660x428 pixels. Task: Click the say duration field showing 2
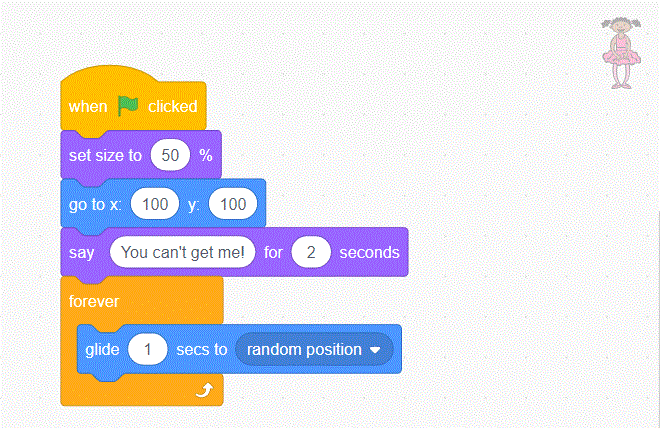point(311,252)
